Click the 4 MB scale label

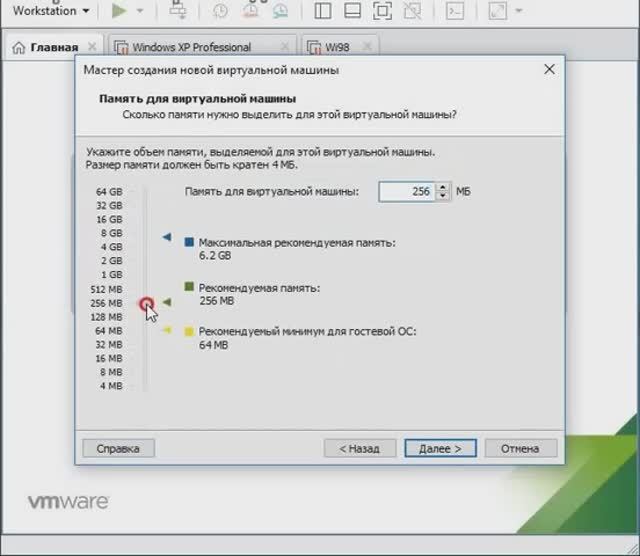111,386
